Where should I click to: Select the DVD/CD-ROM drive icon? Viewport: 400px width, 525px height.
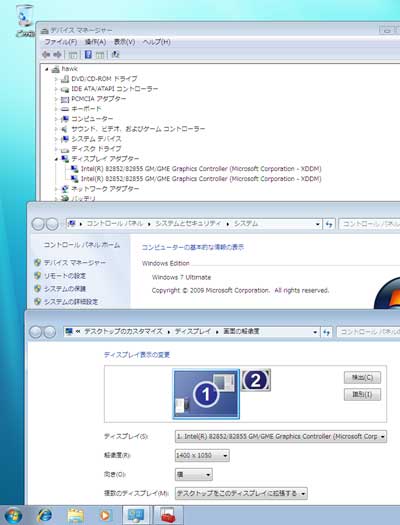(x=65, y=79)
